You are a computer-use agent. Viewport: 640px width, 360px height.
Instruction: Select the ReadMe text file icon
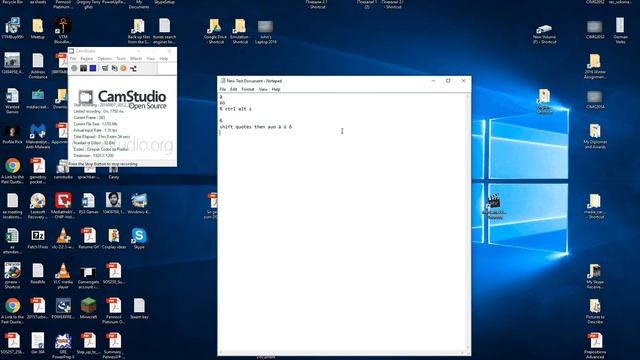pos(38,273)
